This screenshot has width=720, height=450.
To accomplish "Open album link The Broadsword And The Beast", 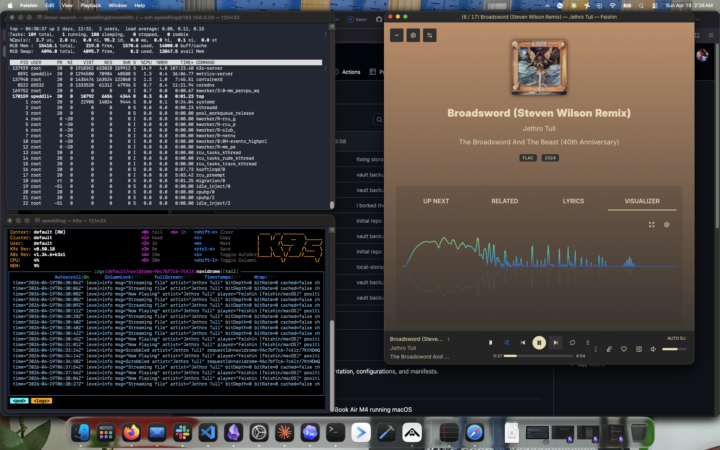I will 539,142.
